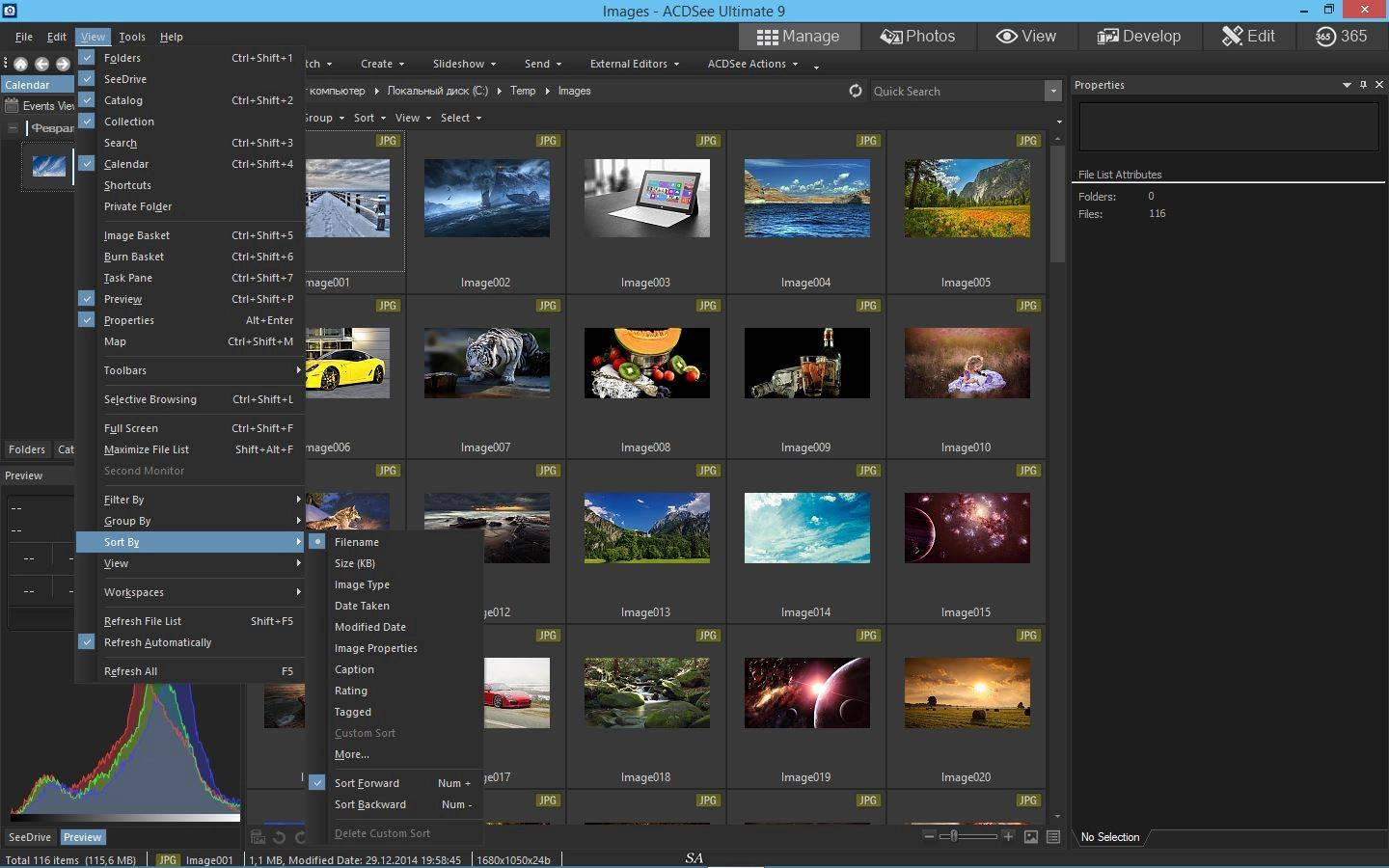Open the Edit menu in menu bar
Image resolution: width=1389 pixels, height=868 pixels.
[x=57, y=37]
